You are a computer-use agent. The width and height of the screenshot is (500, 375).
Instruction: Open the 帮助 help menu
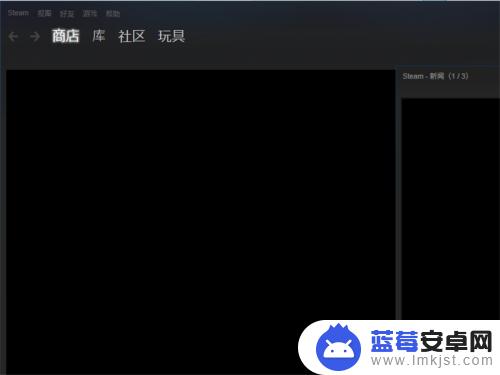[113, 14]
